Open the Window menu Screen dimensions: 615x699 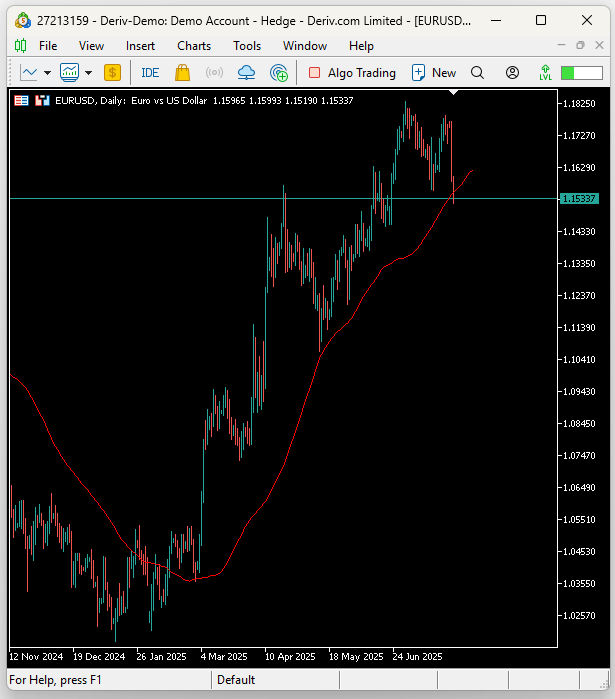[305, 46]
